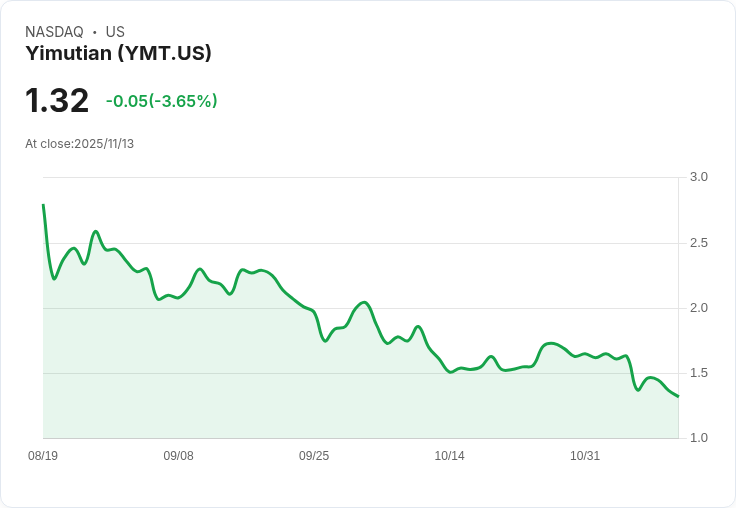Click the NASDAQ exchange label
This screenshot has width=736, height=508.
click(x=54, y=32)
